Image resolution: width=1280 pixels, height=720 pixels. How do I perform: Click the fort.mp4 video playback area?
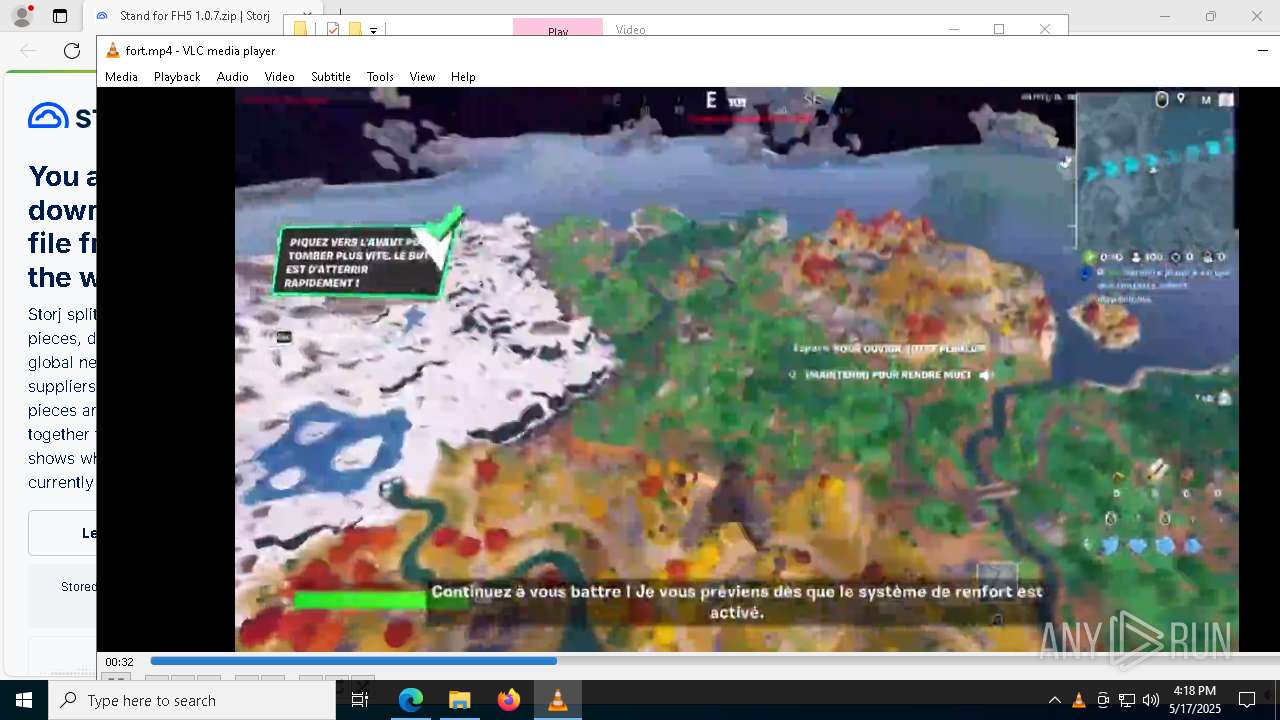(736, 369)
